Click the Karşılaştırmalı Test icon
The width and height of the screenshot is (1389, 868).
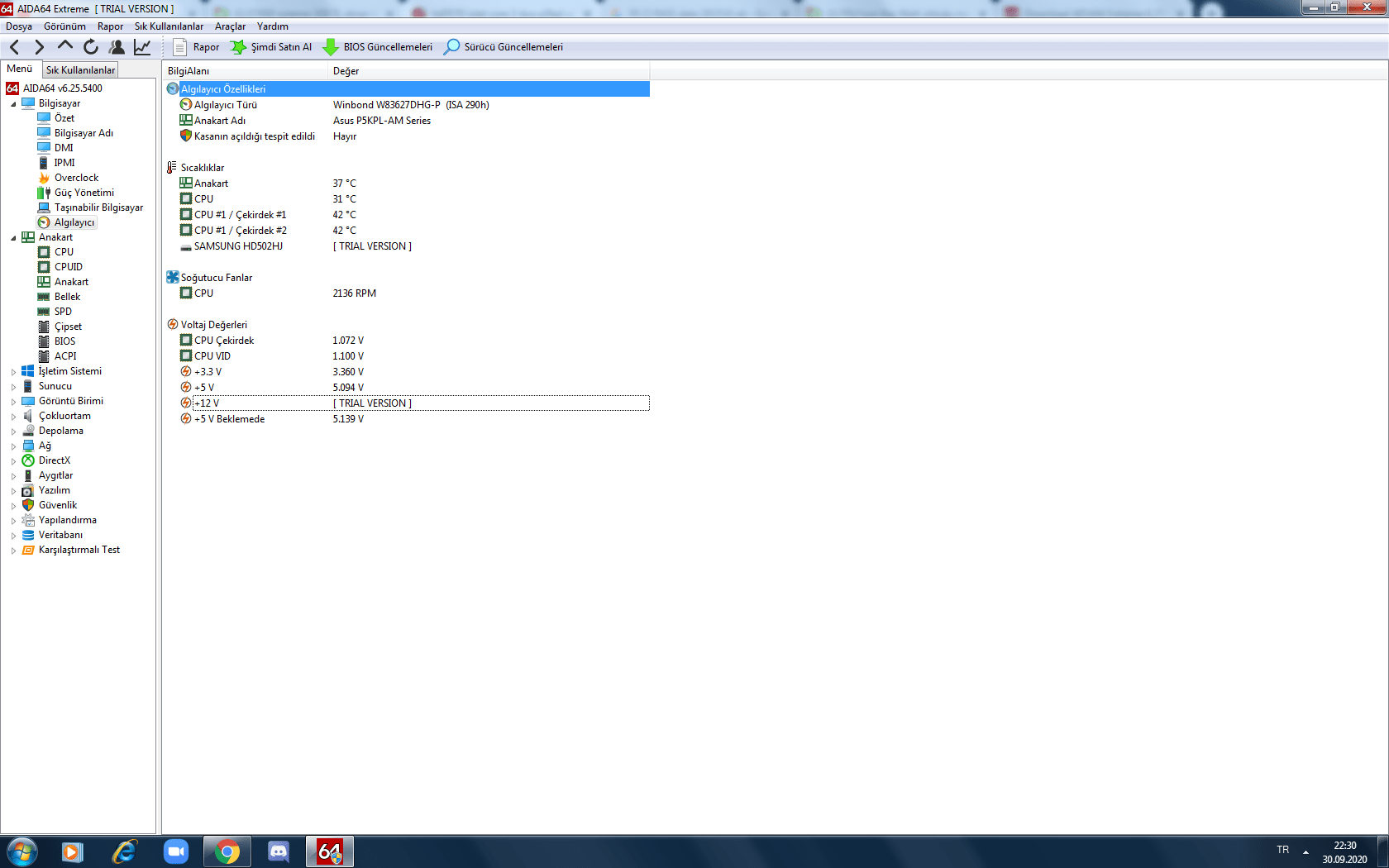(28, 550)
